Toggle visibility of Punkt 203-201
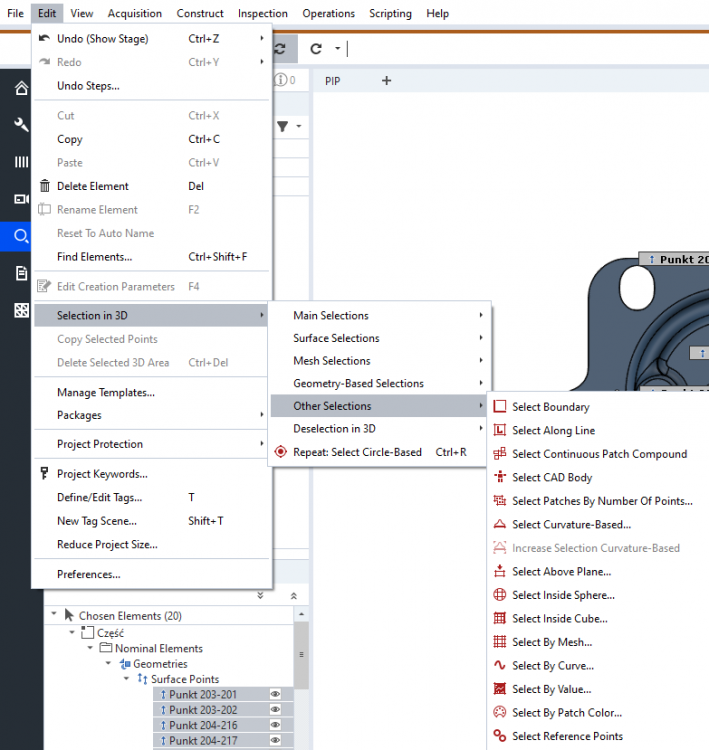The width and height of the screenshot is (709, 750). [x=275, y=694]
